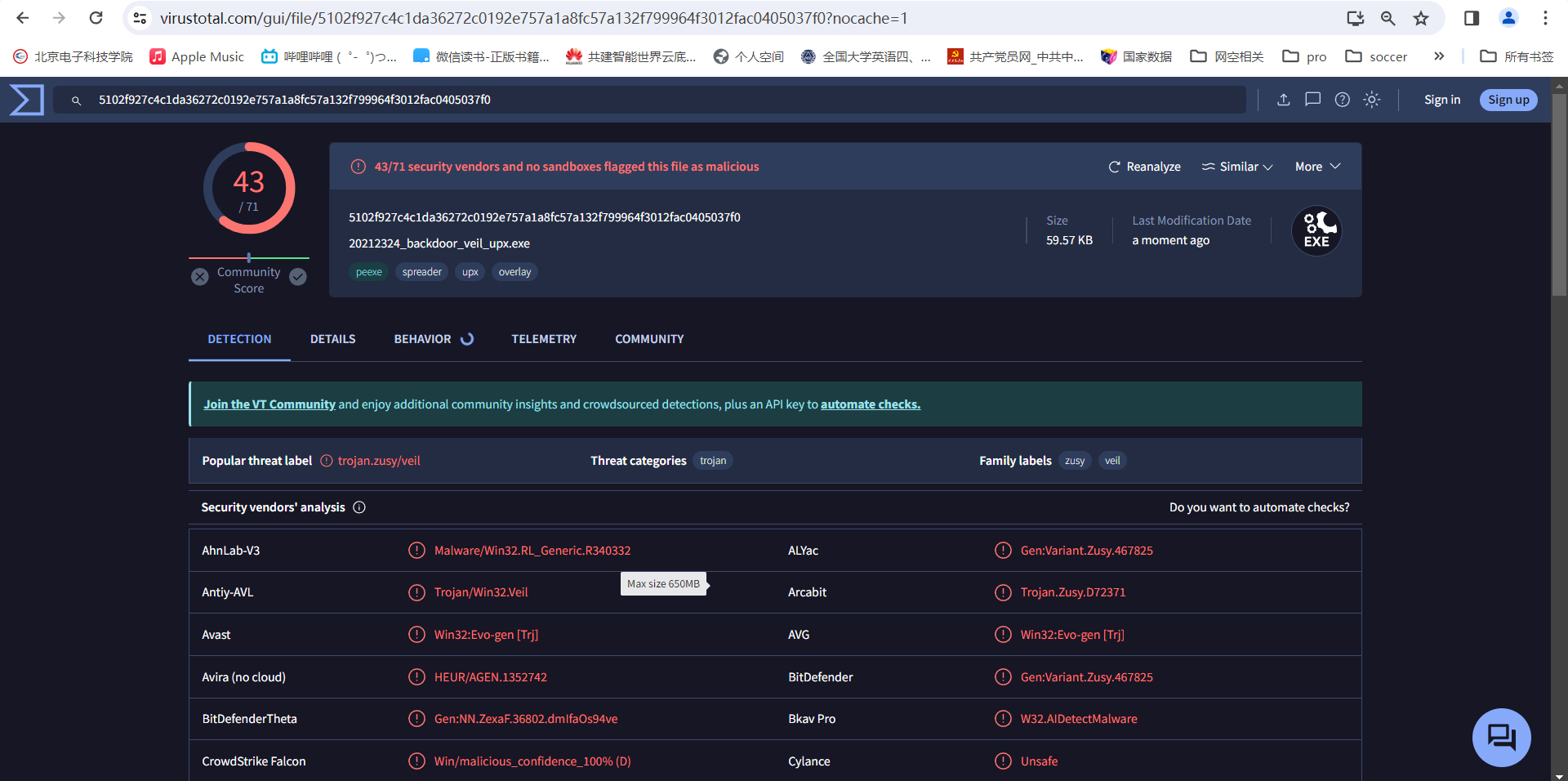
Task: Open the 国家数据 bookmark
Action: pos(1136,56)
